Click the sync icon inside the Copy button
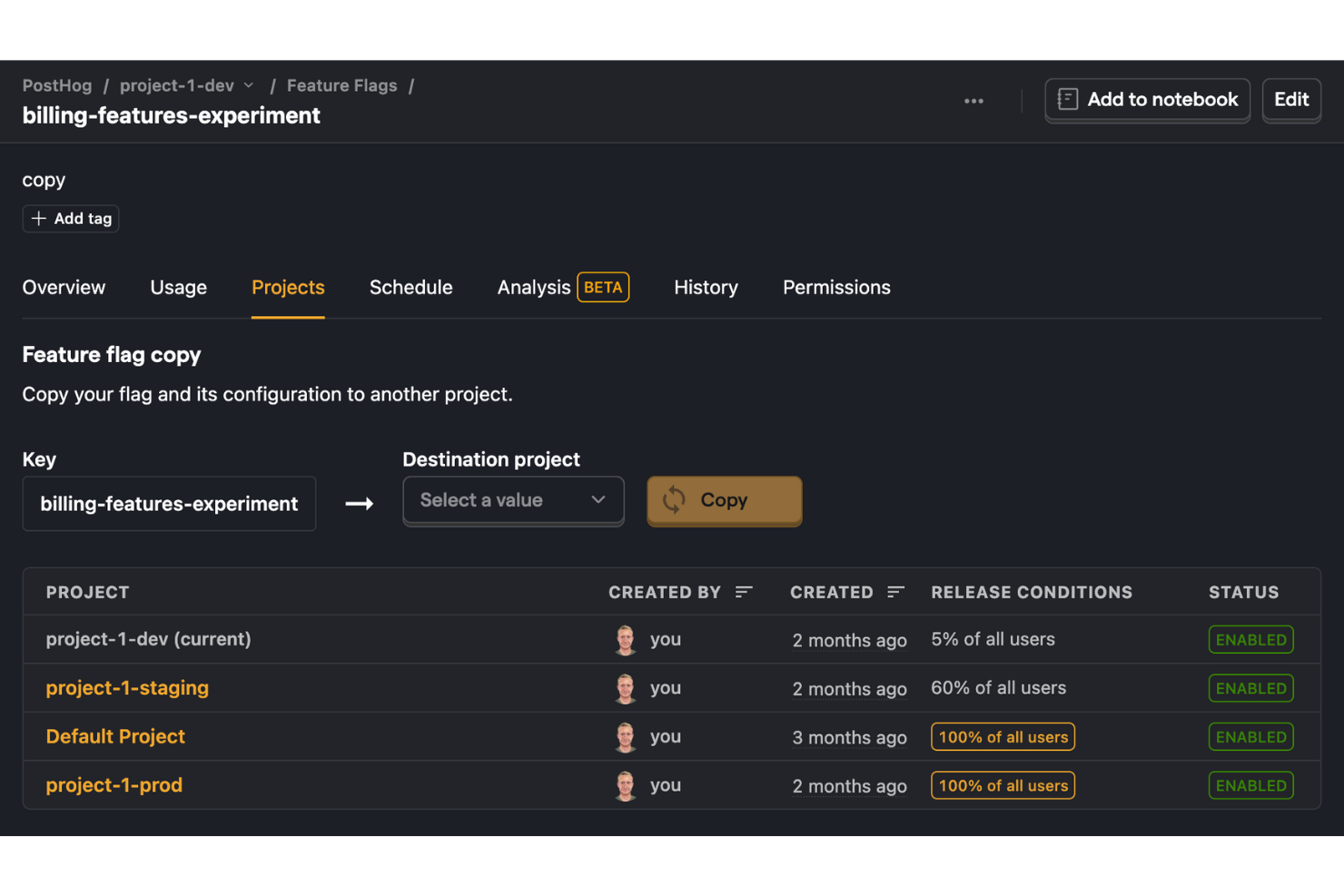Image resolution: width=1344 pixels, height=896 pixels. click(674, 500)
